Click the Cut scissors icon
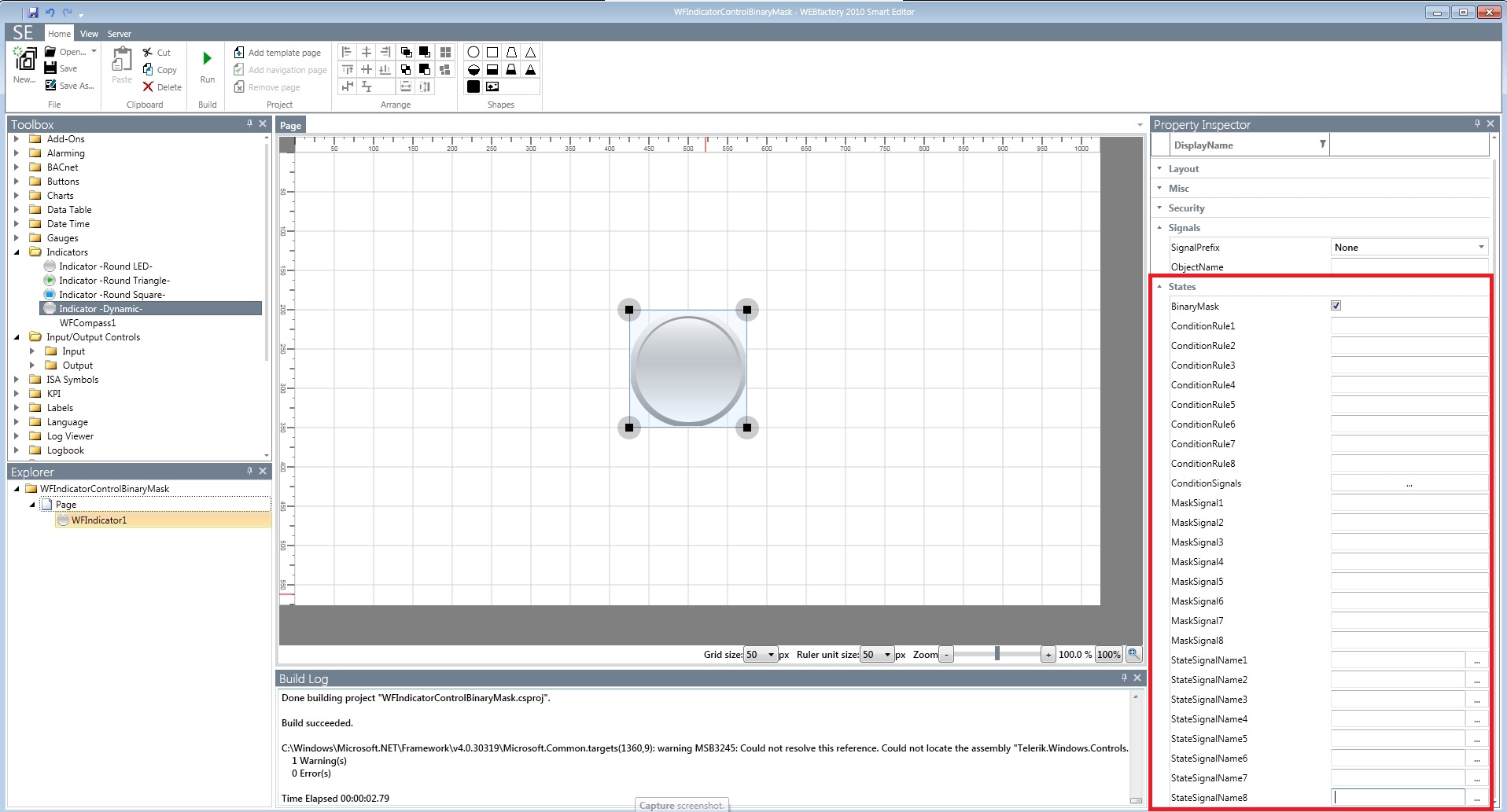The width and height of the screenshot is (1507, 812). [148, 53]
